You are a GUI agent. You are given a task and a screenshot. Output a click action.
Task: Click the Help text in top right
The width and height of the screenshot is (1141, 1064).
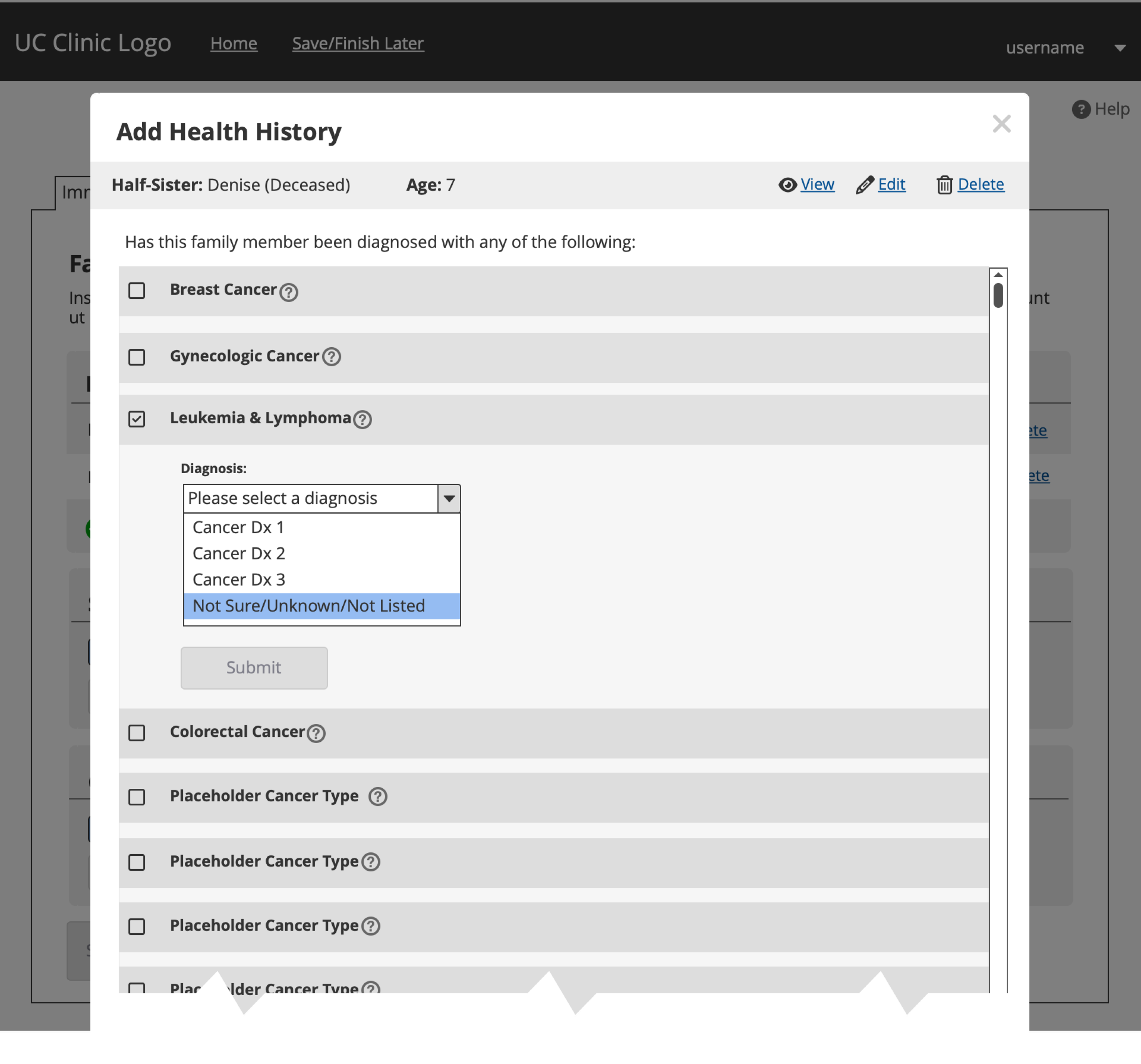click(x=1112, y=108)
